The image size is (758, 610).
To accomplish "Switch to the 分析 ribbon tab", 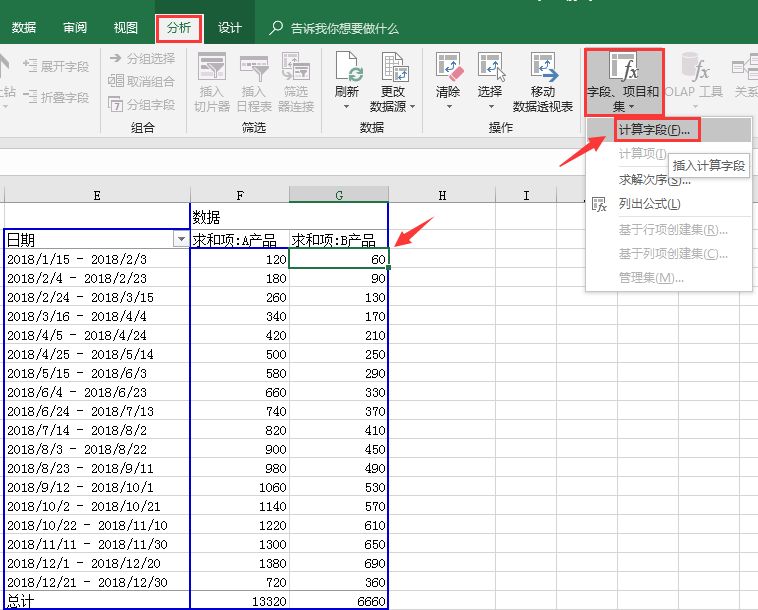I will coord(179,28).
